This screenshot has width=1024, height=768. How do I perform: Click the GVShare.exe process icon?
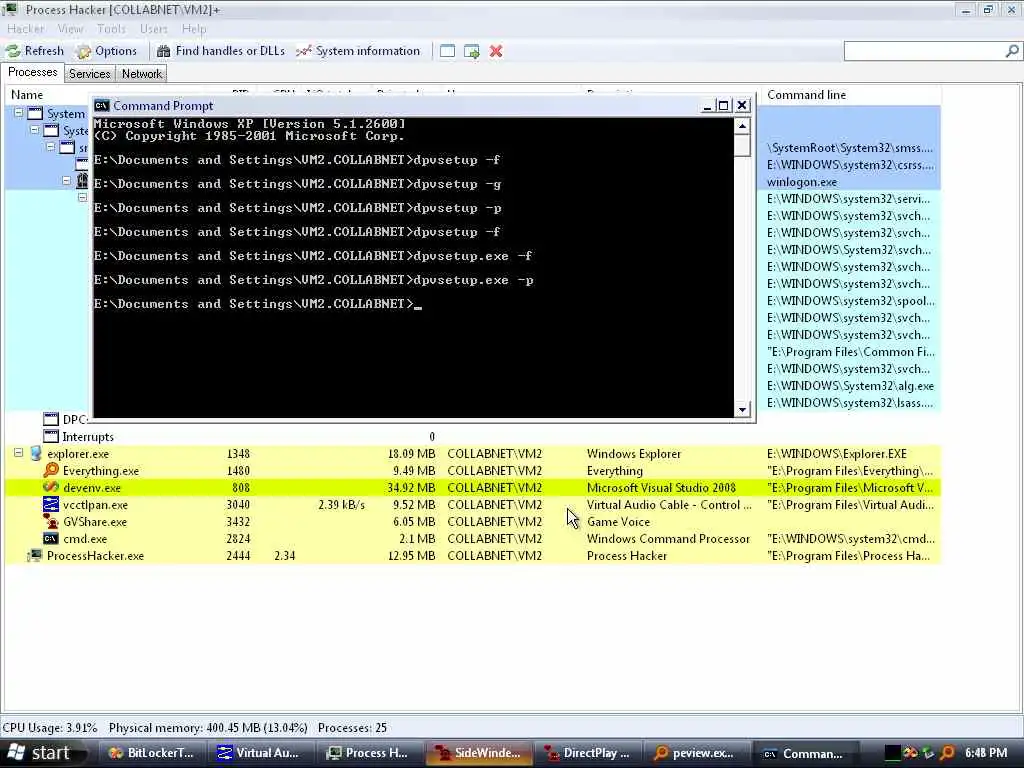tap(51, 521)
